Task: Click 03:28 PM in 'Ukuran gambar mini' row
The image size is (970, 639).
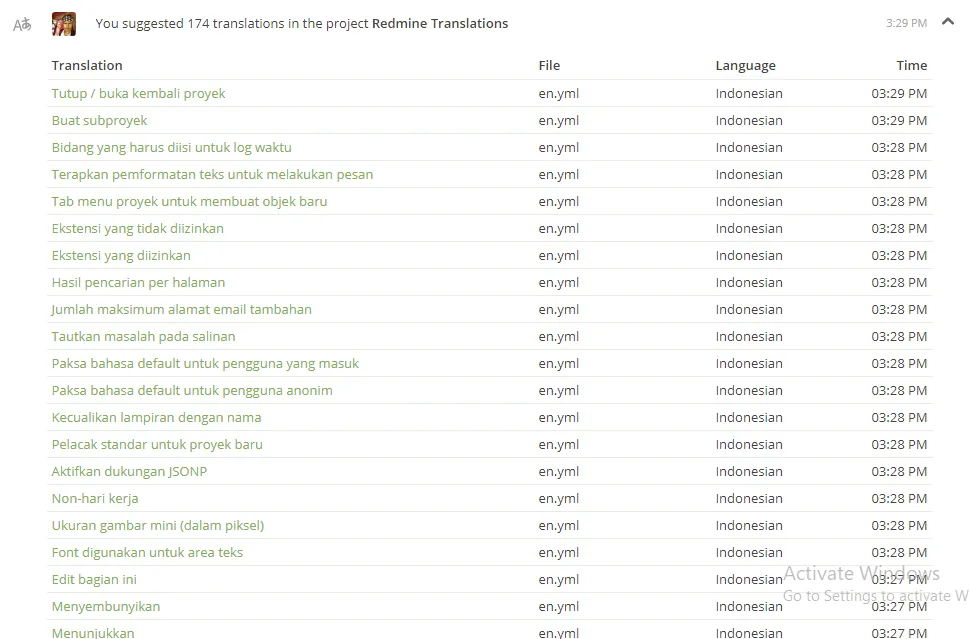Action: coord(899,526)
